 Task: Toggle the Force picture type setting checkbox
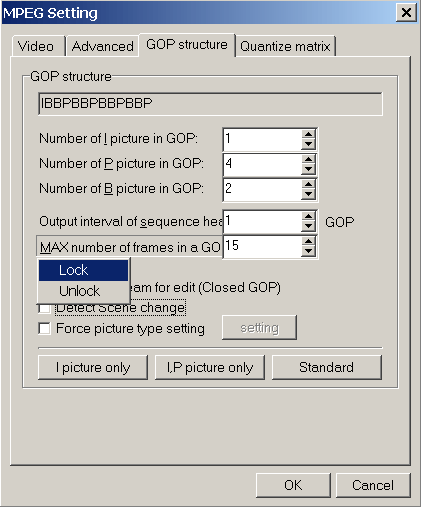click(x=44, y=328)
